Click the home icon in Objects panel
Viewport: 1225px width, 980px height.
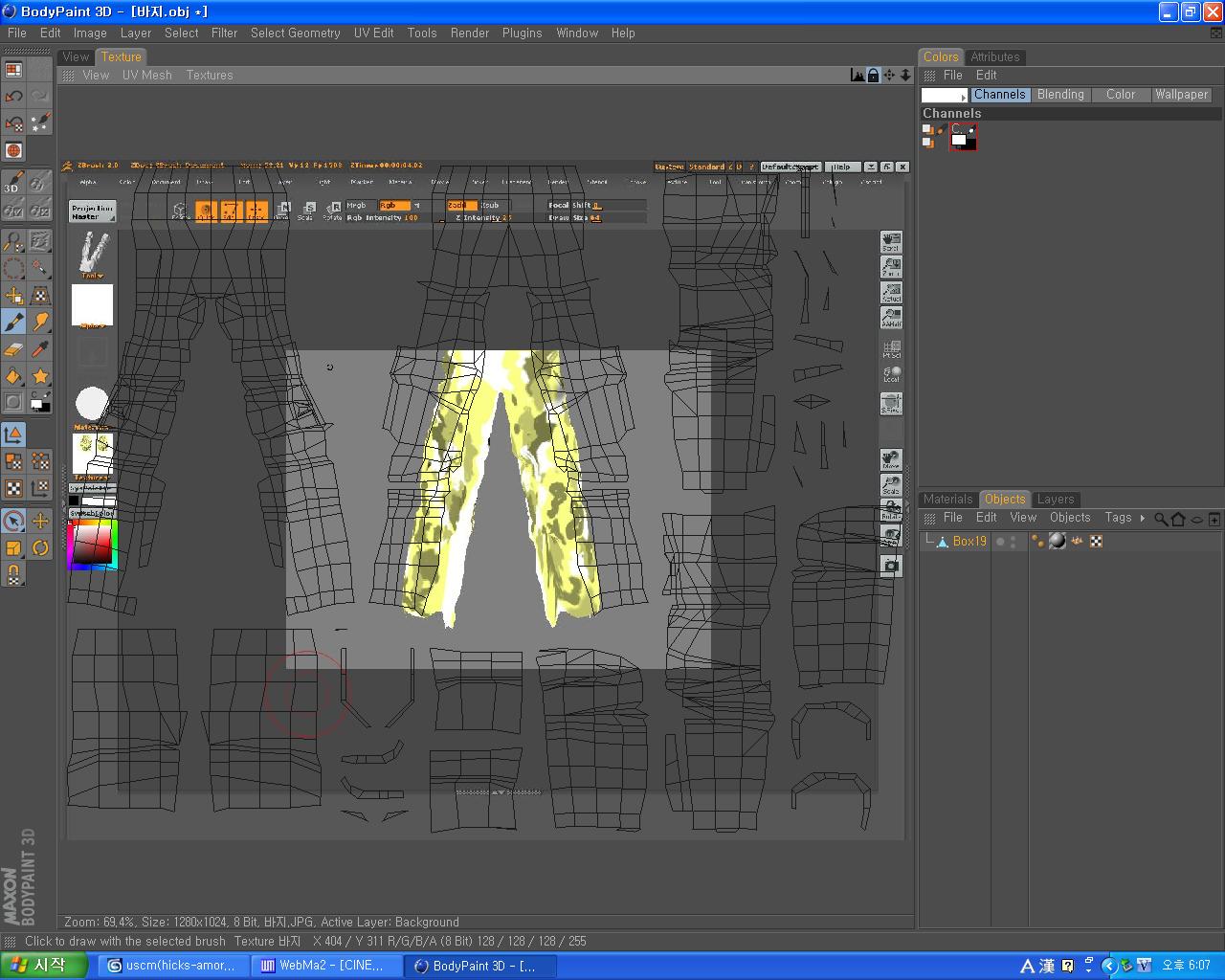click(x=1178, y=519)
